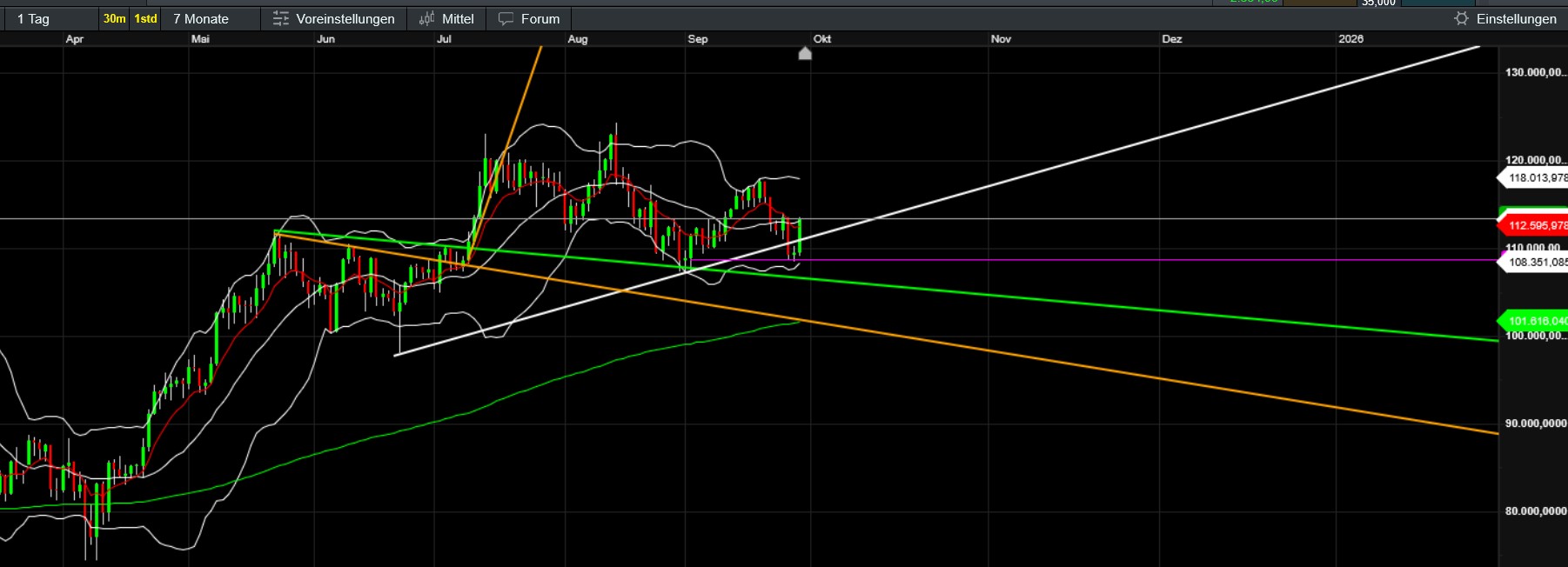1568x567 pixels.
Task: Click the 'Okt' label on the time axis
Action: point(822,39)
